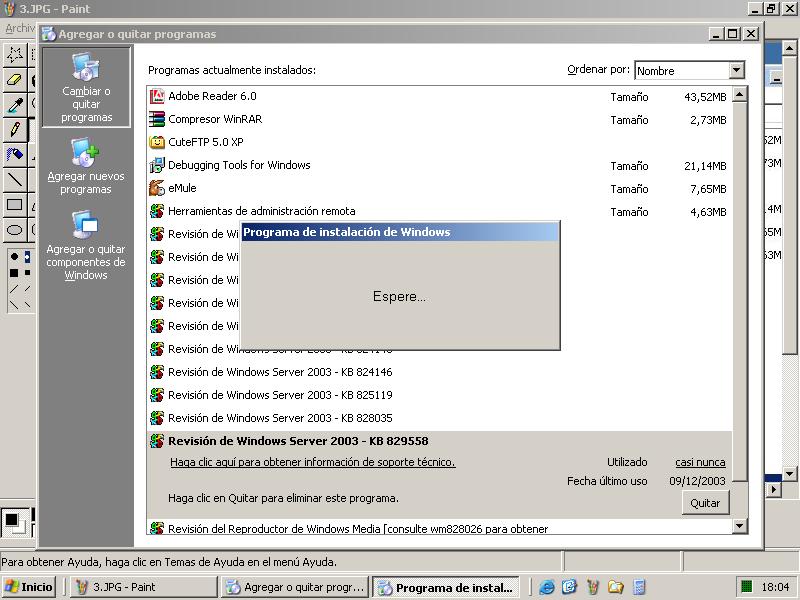The image size is (800, 600).
Task: Select the Line tool in Paint
Action: [x=14, y=179]
